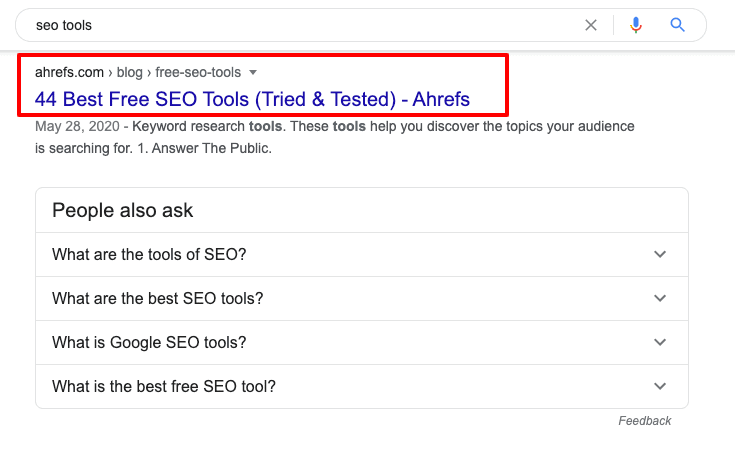Start voice search with the microphone icon

pyautogui.click(x=636, y=25)
